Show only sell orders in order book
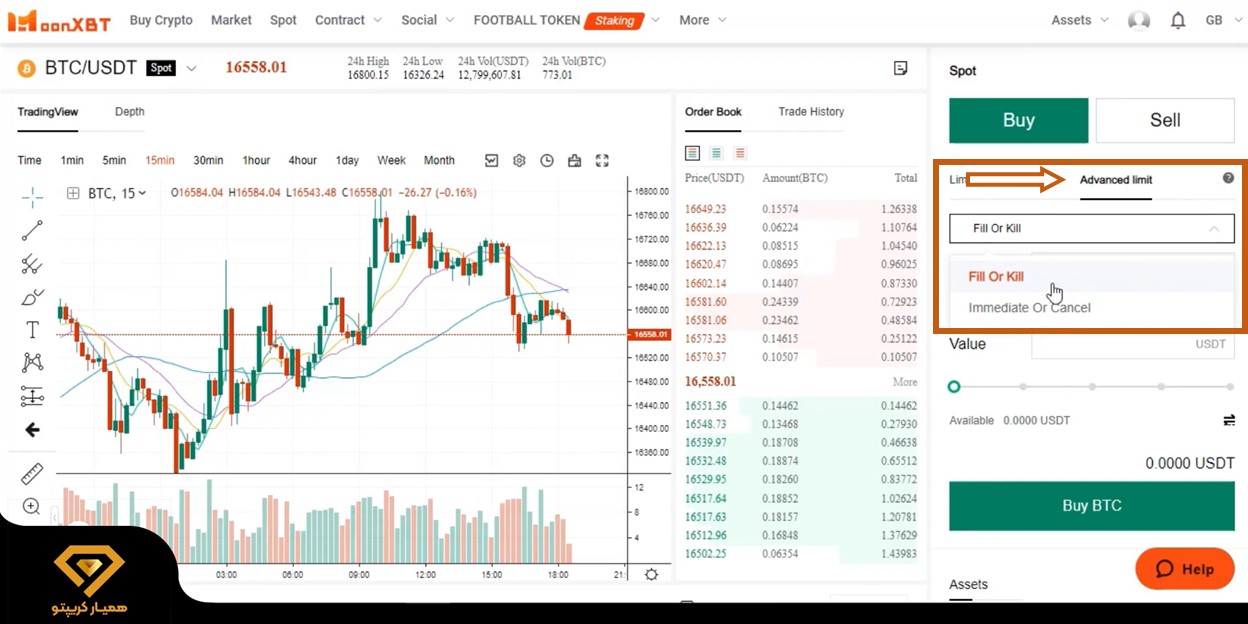1248x624 pixels. click(740, 153)
